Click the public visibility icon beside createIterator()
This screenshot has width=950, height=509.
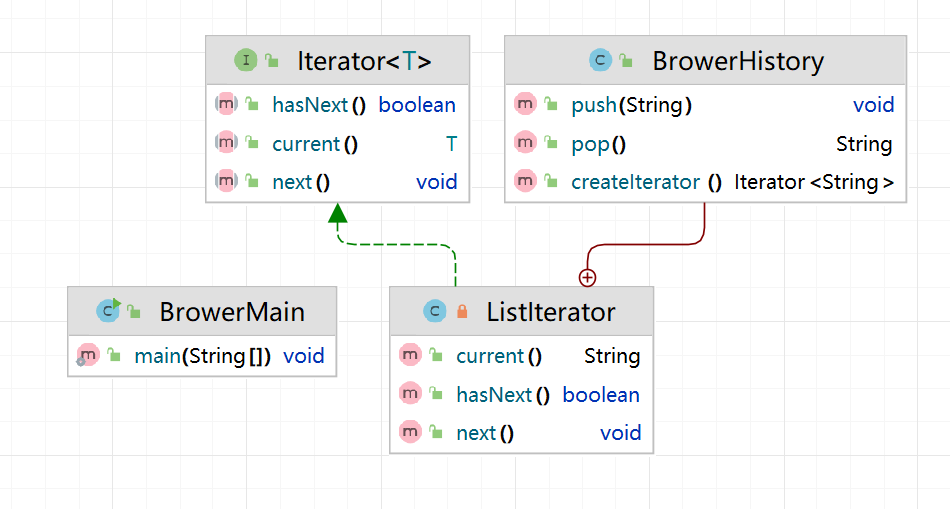pos(551,181)
